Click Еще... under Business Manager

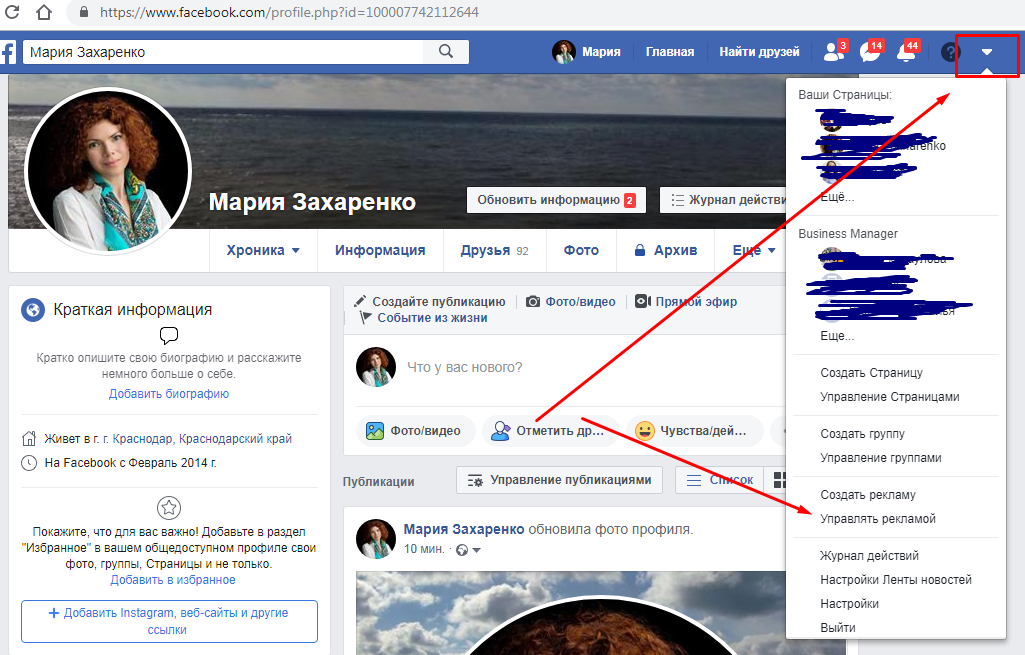point(837,335)
